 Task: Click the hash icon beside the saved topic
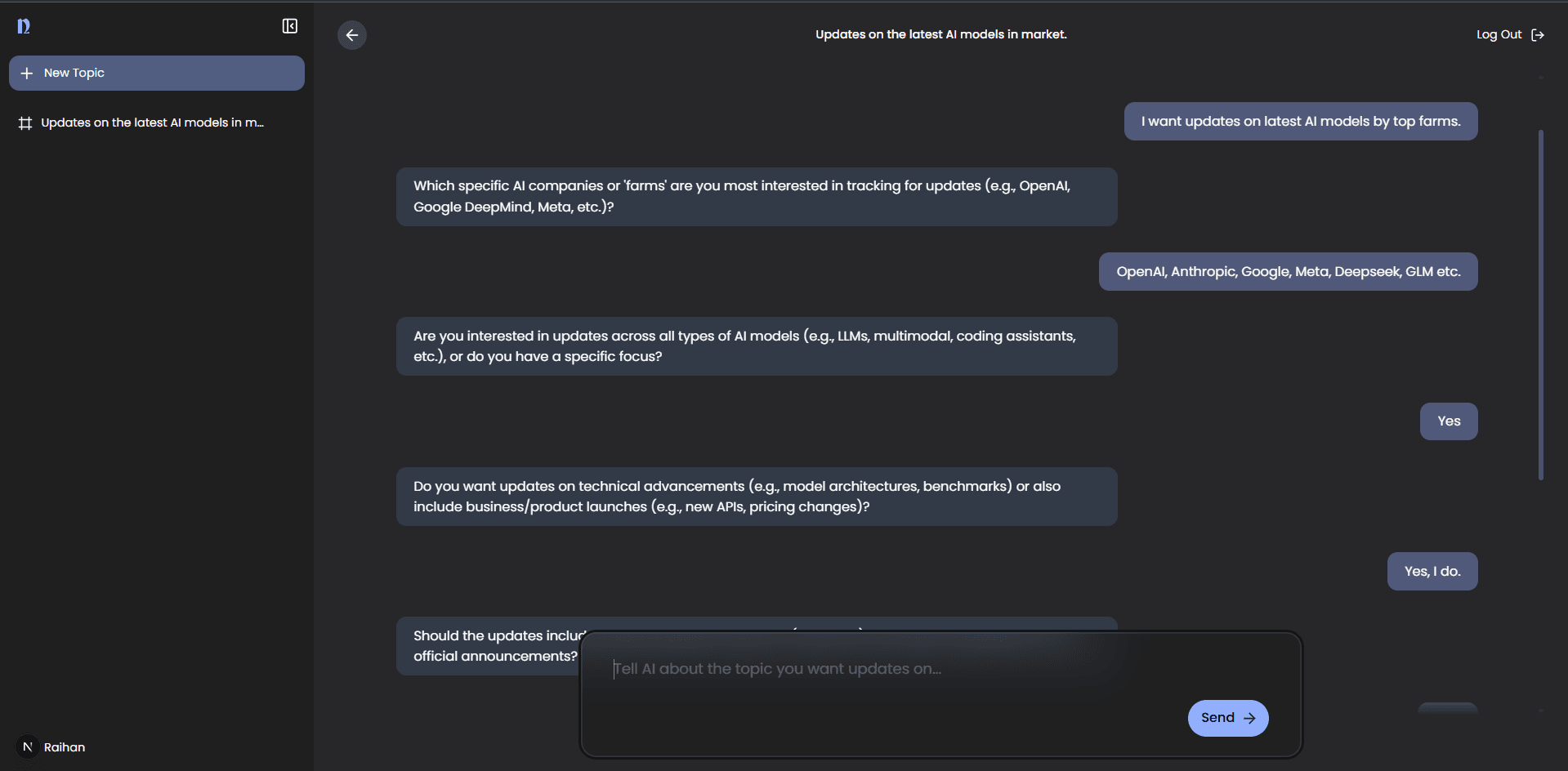(25, 123)
